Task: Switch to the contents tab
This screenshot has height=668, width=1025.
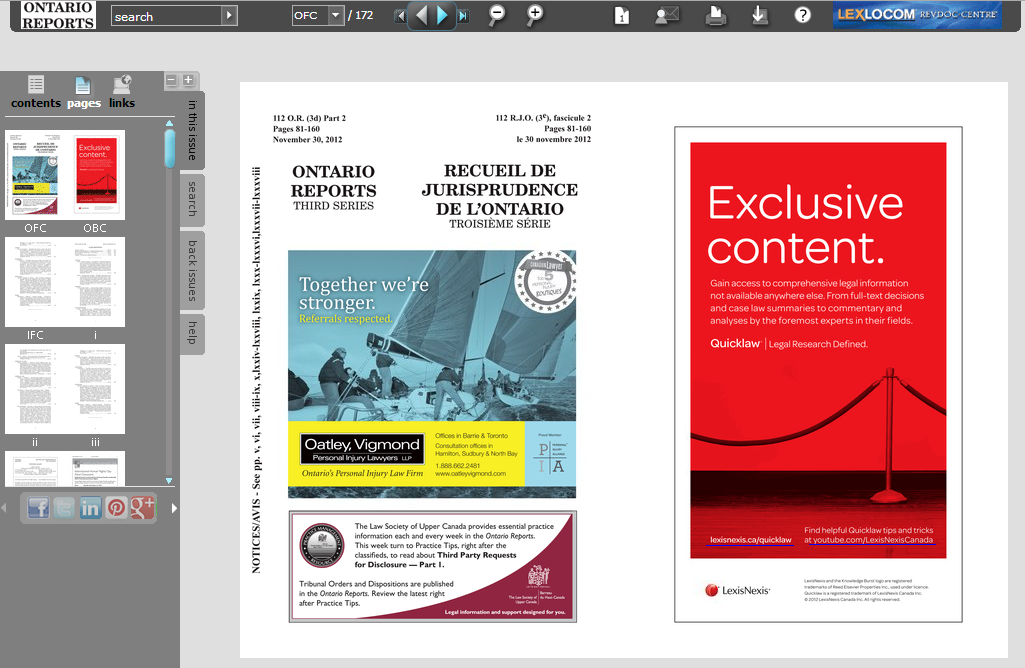Action: [x=36, y=92]
